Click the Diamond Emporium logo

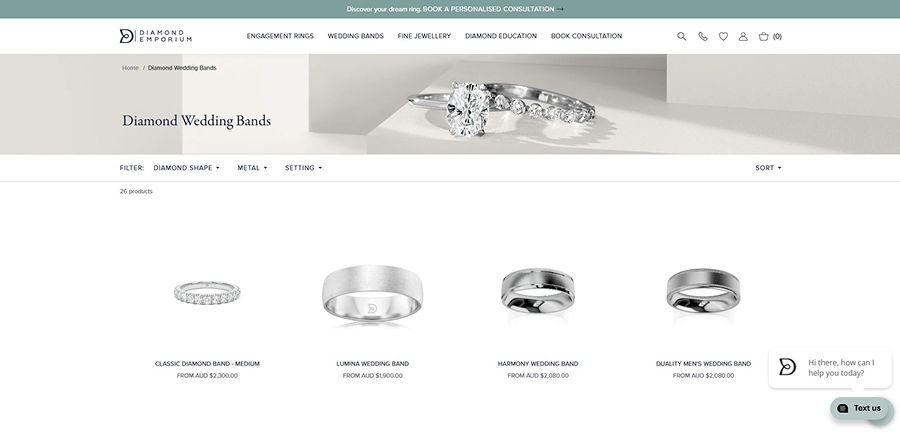coord(156,36)
